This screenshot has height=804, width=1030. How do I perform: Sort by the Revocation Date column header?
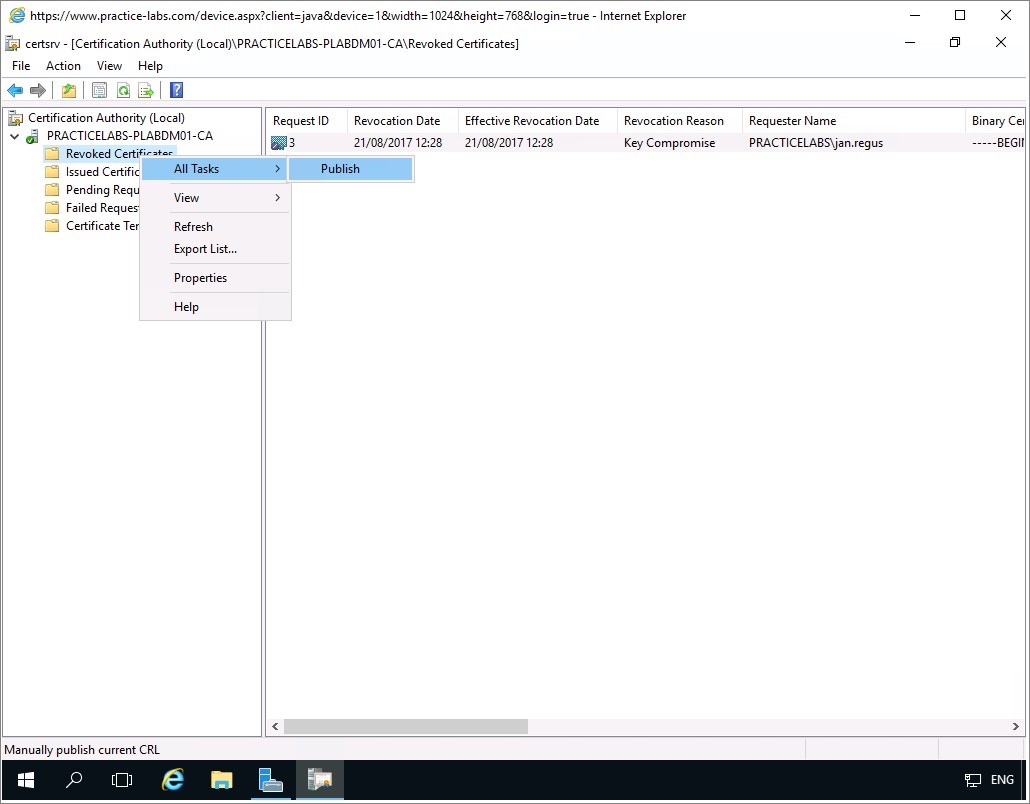coord(403,121)
